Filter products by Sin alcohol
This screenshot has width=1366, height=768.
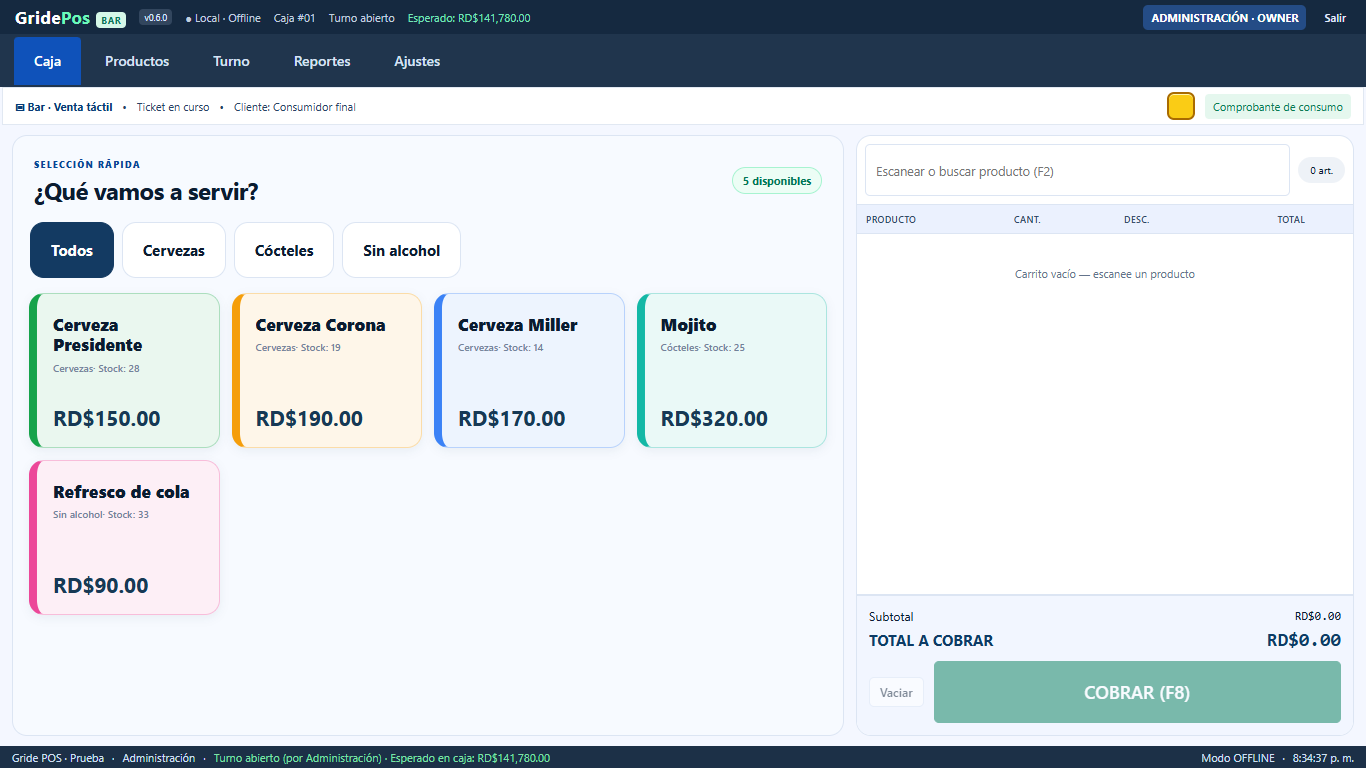401,250
